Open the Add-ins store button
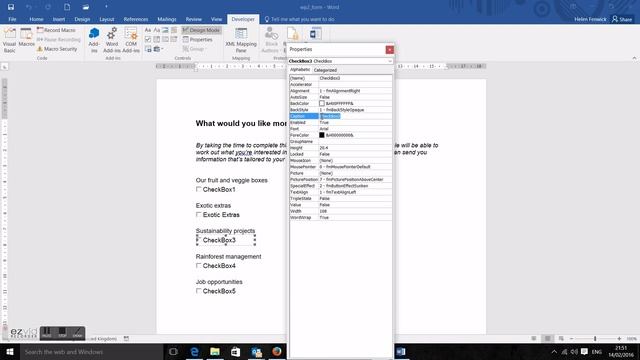Viewport: 640px width, 360px height. [x=94, y=40]
